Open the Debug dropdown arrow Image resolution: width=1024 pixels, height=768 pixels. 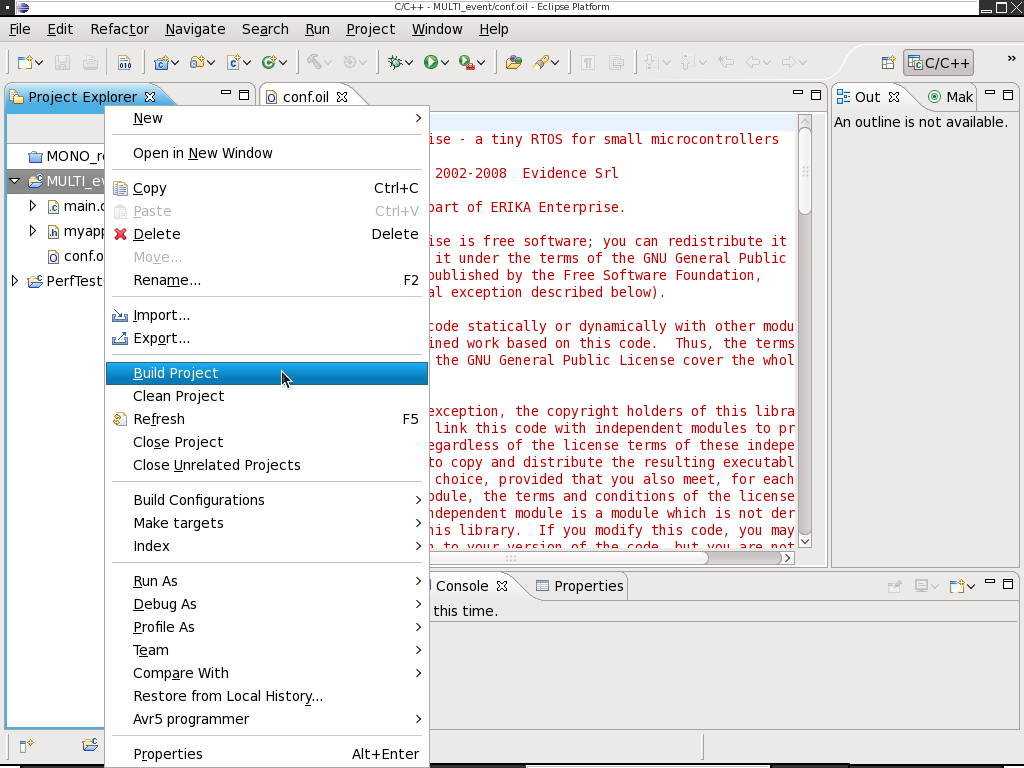409,63
